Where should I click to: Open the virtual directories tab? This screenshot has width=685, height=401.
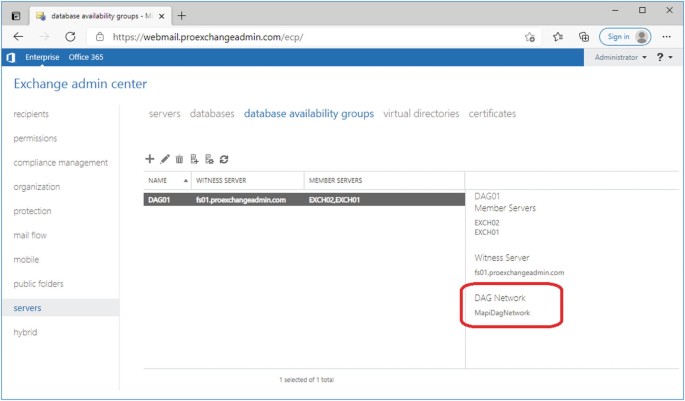point(421,114)
